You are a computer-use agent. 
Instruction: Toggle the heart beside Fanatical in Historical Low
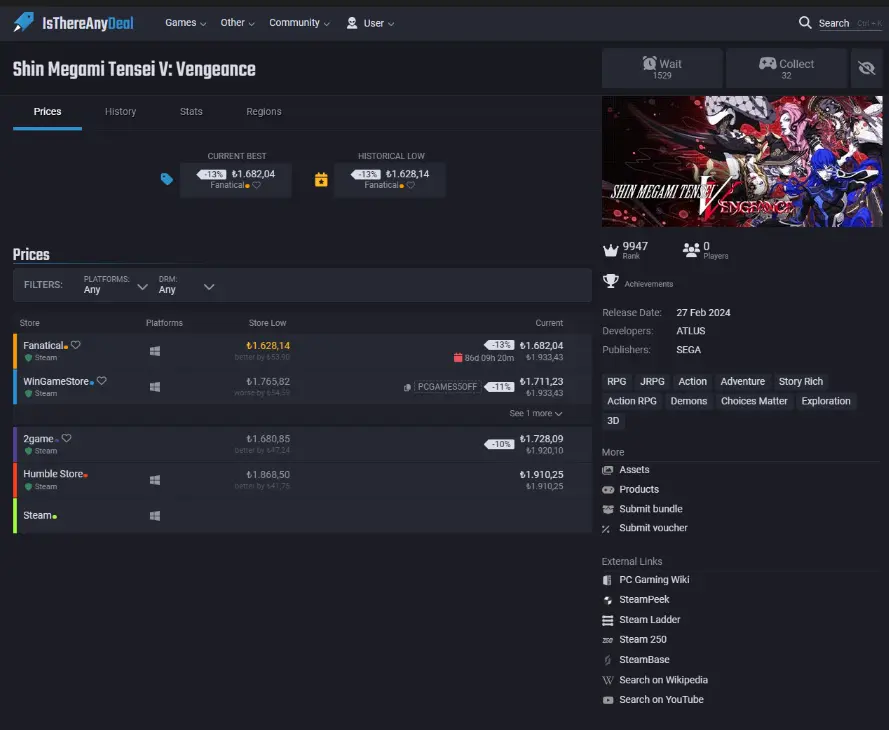click(x=410, y=185)
